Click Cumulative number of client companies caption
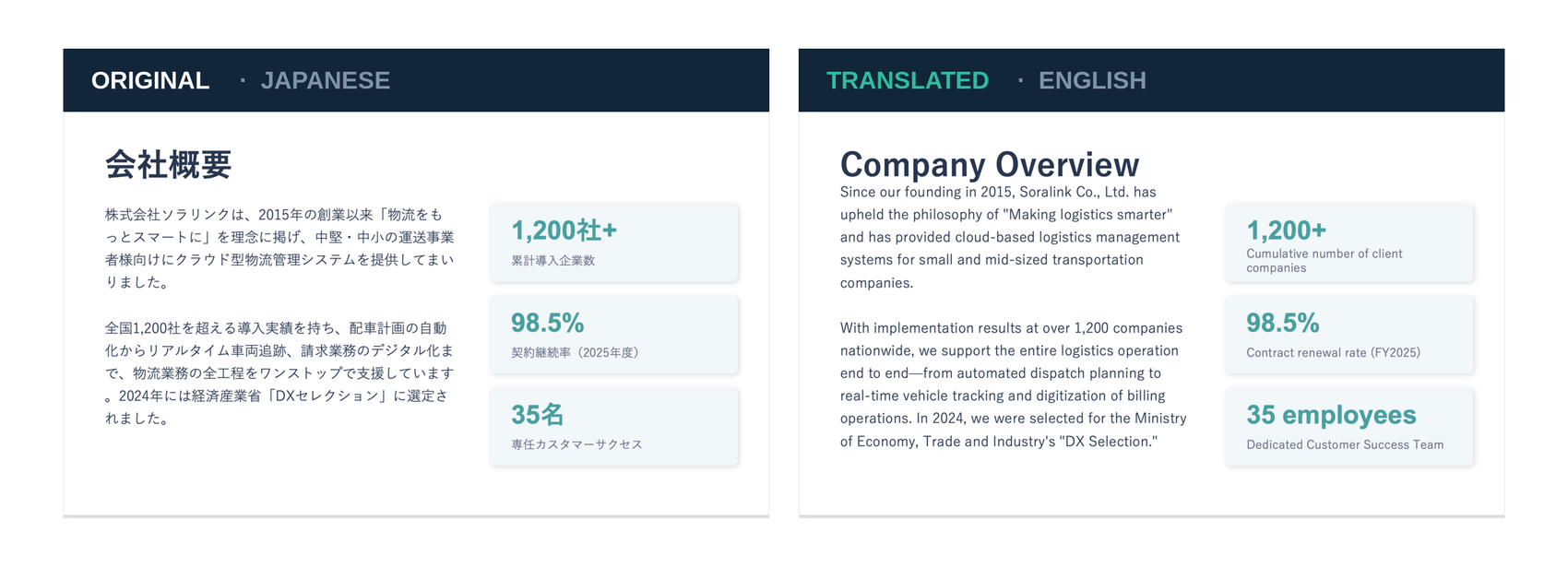Image resolution: width=1568 pixels, height=567 pixels. pyautogui.click(x=1324, y=261)
